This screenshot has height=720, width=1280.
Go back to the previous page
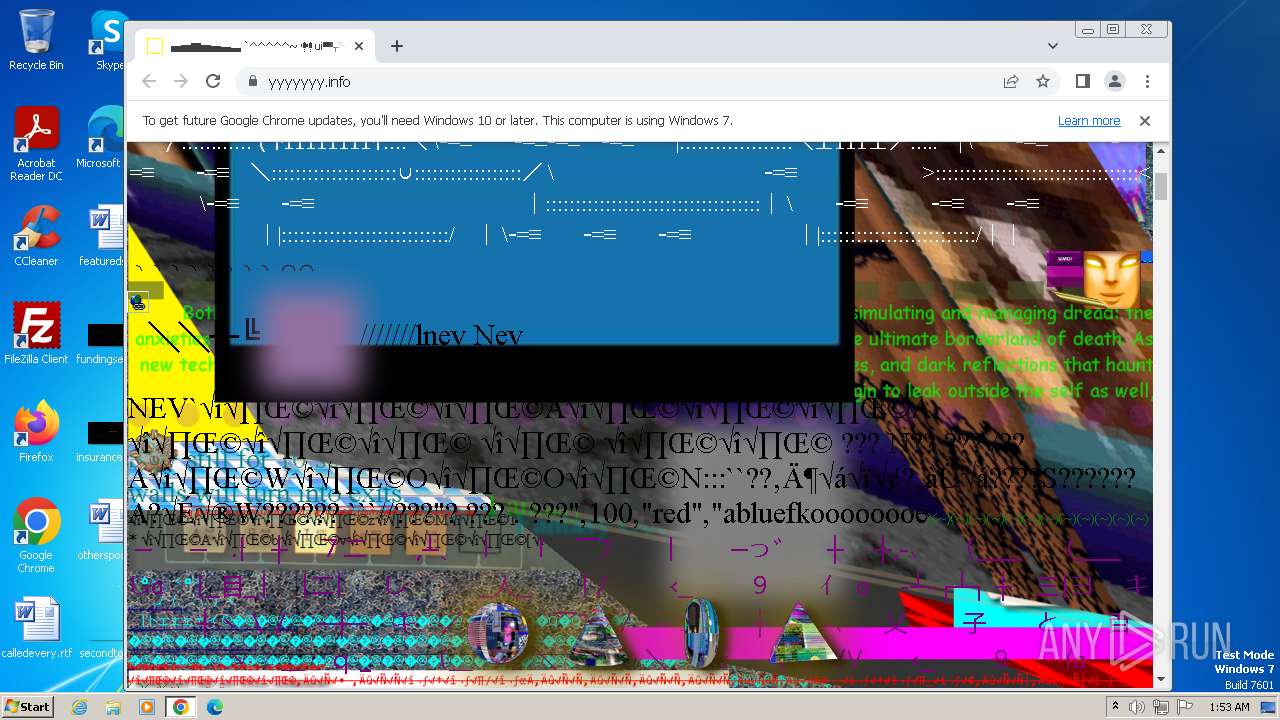click(149, 81)
